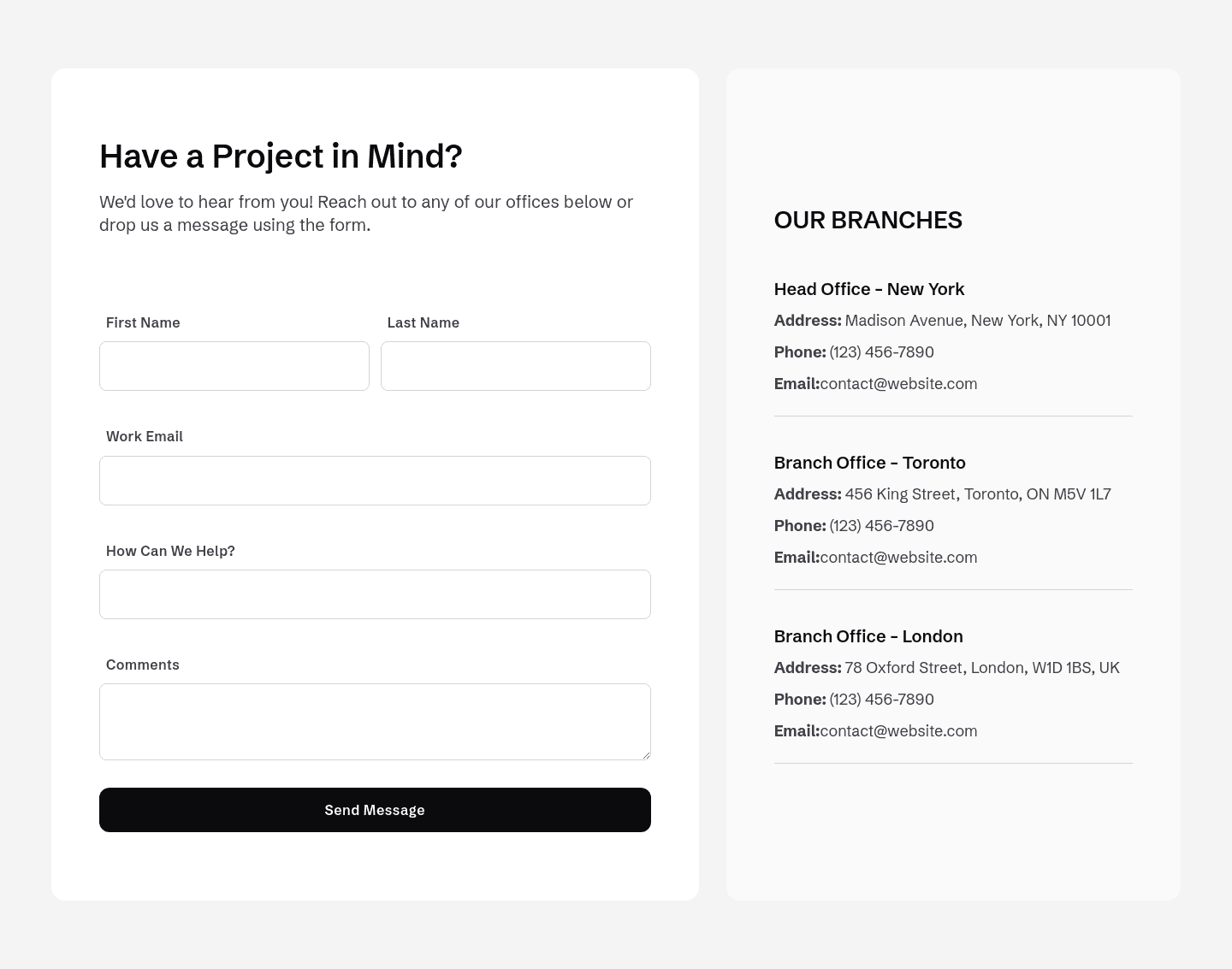Click the Work Email label

[x=145, y=436]
